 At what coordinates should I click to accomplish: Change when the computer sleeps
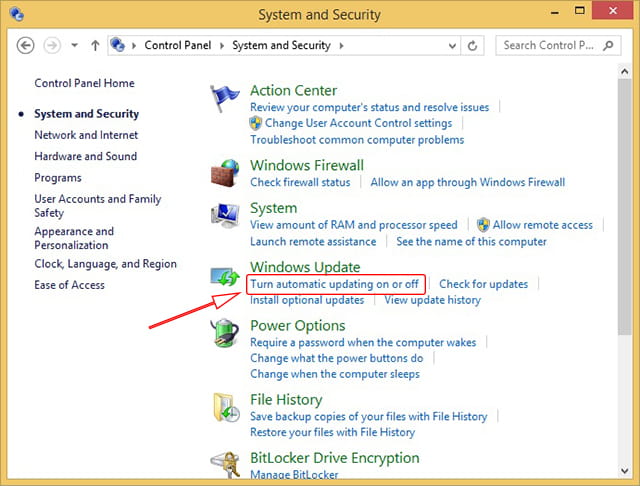(335, 374)
